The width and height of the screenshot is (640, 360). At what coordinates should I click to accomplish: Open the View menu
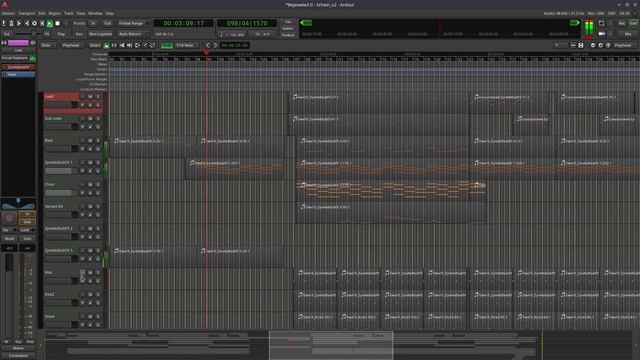81,13
